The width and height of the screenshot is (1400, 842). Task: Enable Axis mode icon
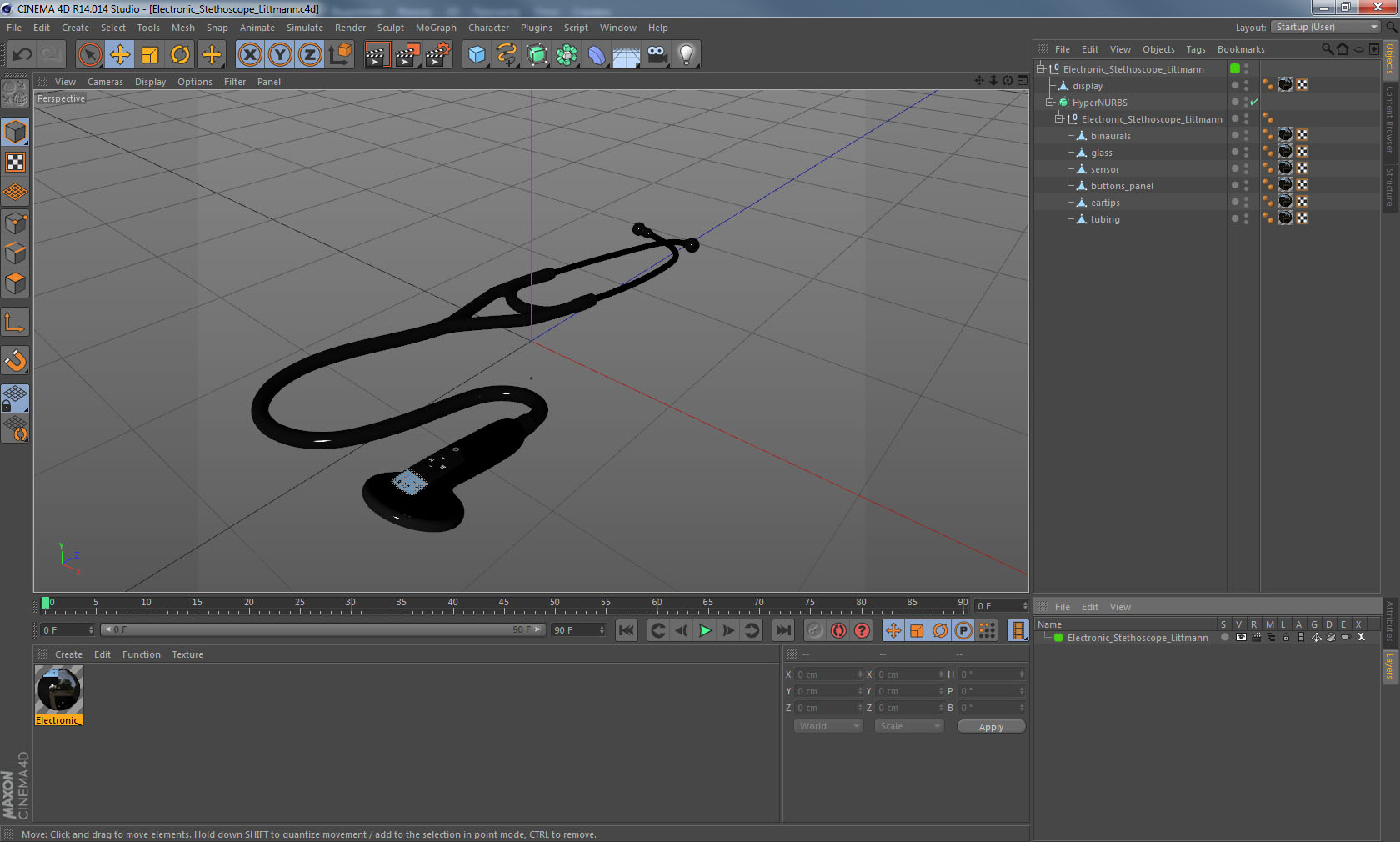coord(15,322)
